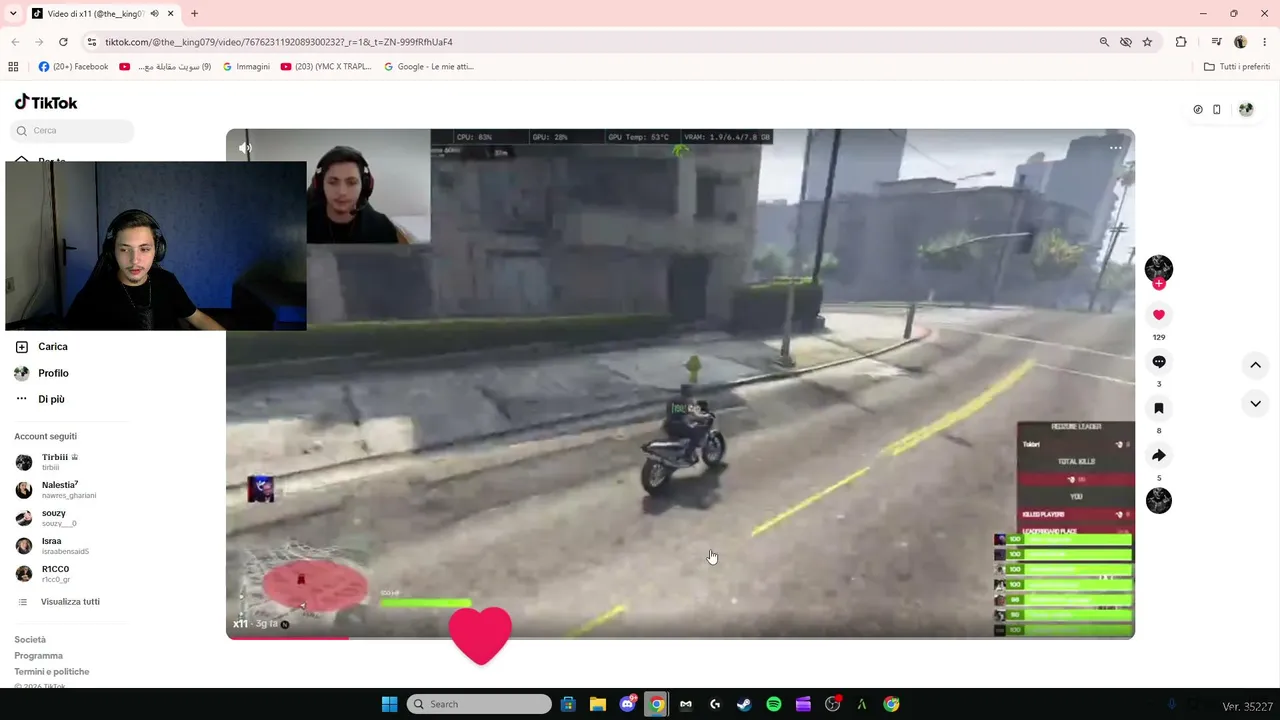Open Discord from the taskbar
The height and width of the screenshot is (720, 1280).
(x=627, y=704)
